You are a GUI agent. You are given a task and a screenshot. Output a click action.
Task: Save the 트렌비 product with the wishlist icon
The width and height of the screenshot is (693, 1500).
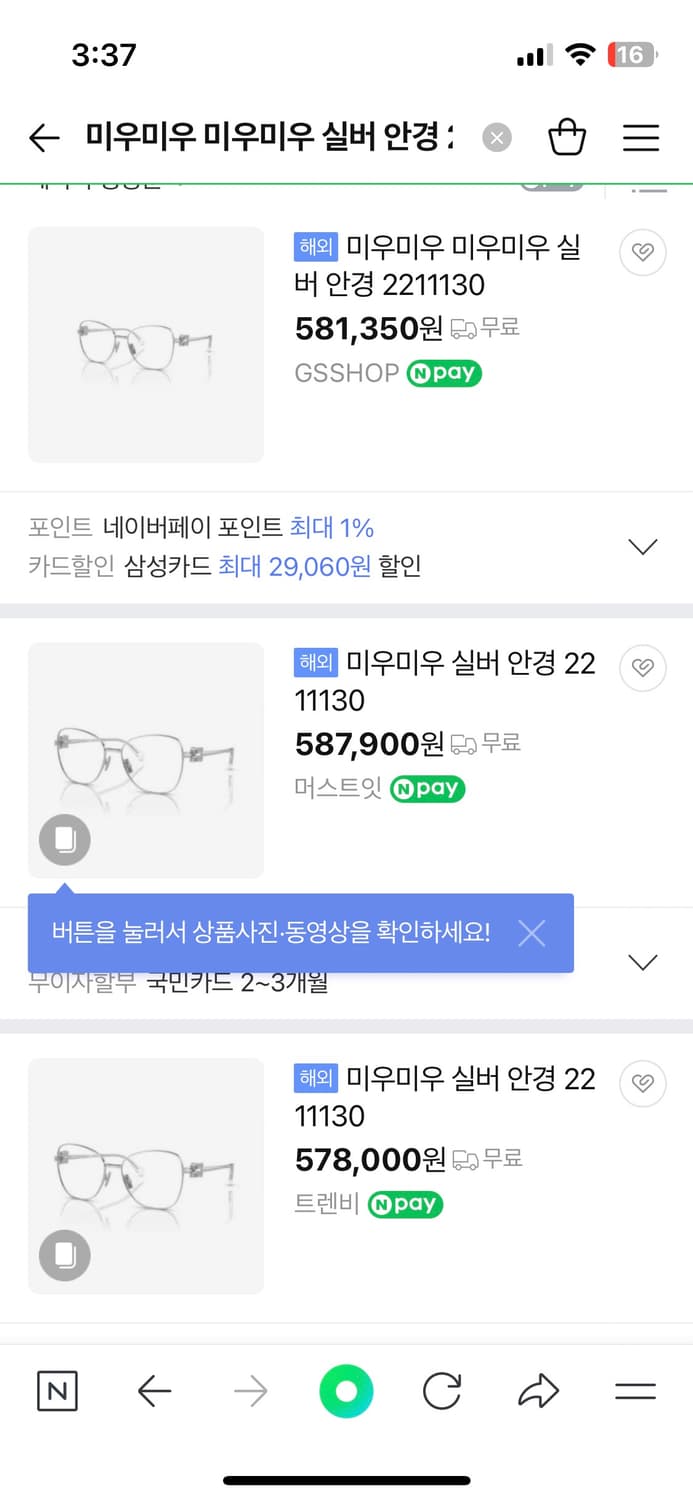tap(642, 1084)
